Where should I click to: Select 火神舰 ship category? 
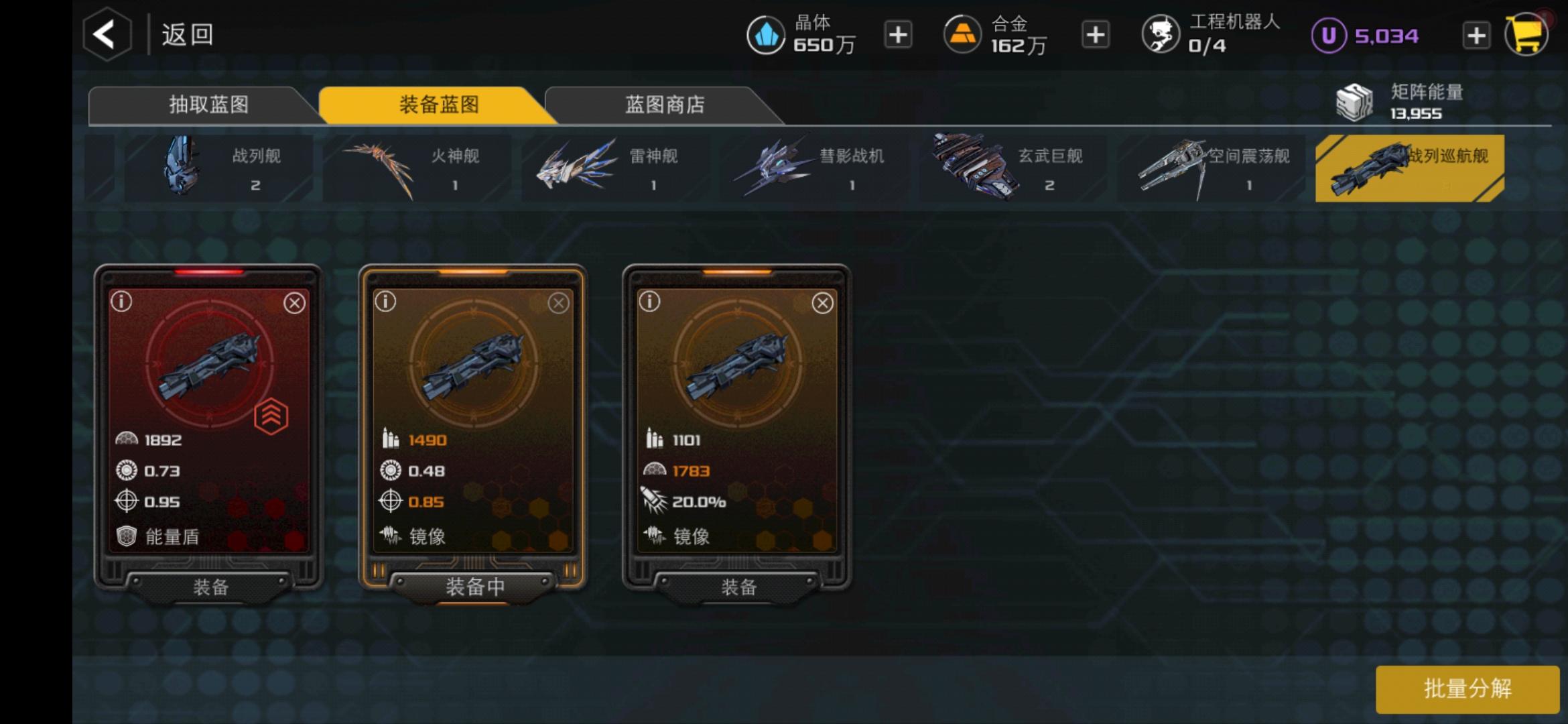pos(416,168)
